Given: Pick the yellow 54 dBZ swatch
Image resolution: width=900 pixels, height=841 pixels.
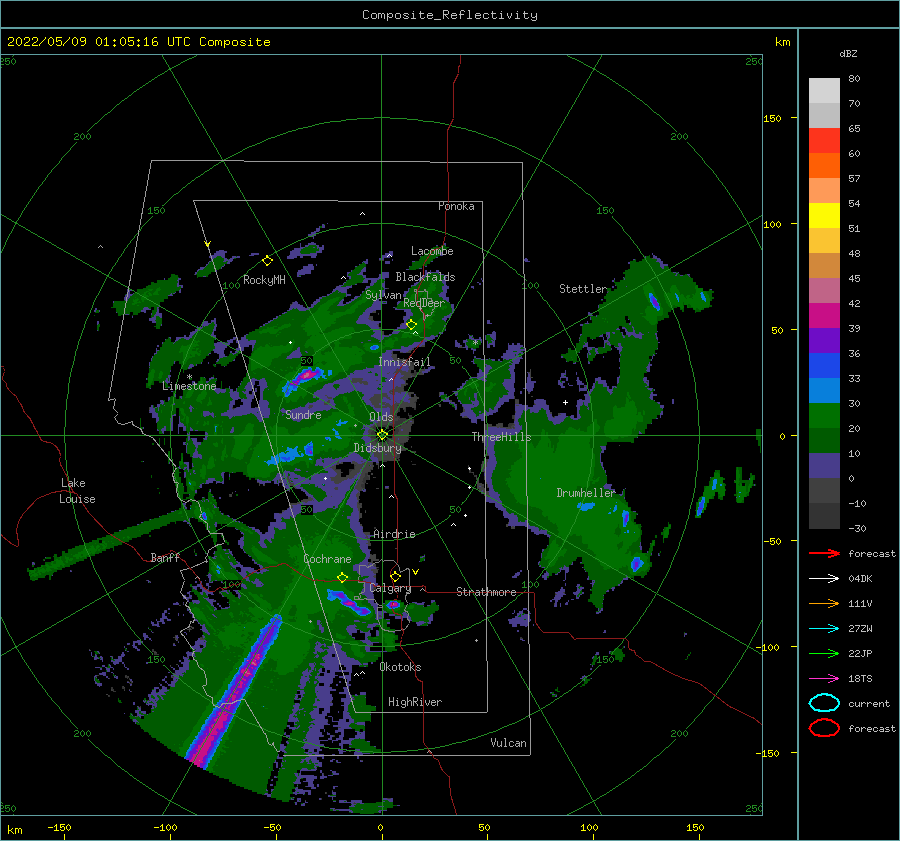Looking at the screenshot, I should 824,215.
